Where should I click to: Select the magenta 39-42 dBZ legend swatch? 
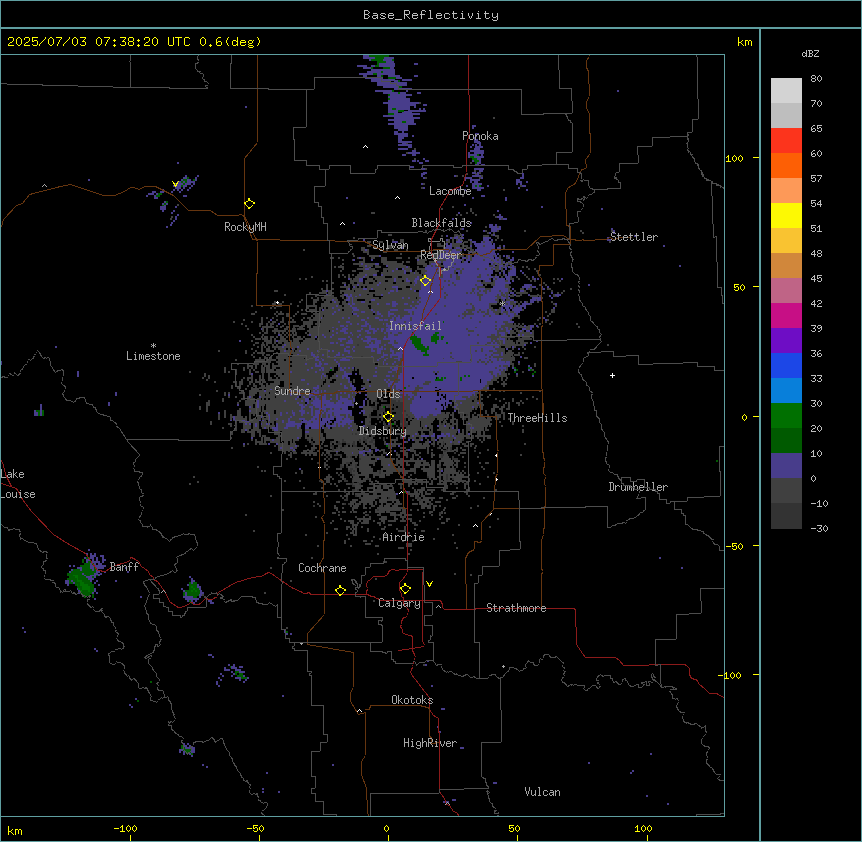(x=786, y=315)
